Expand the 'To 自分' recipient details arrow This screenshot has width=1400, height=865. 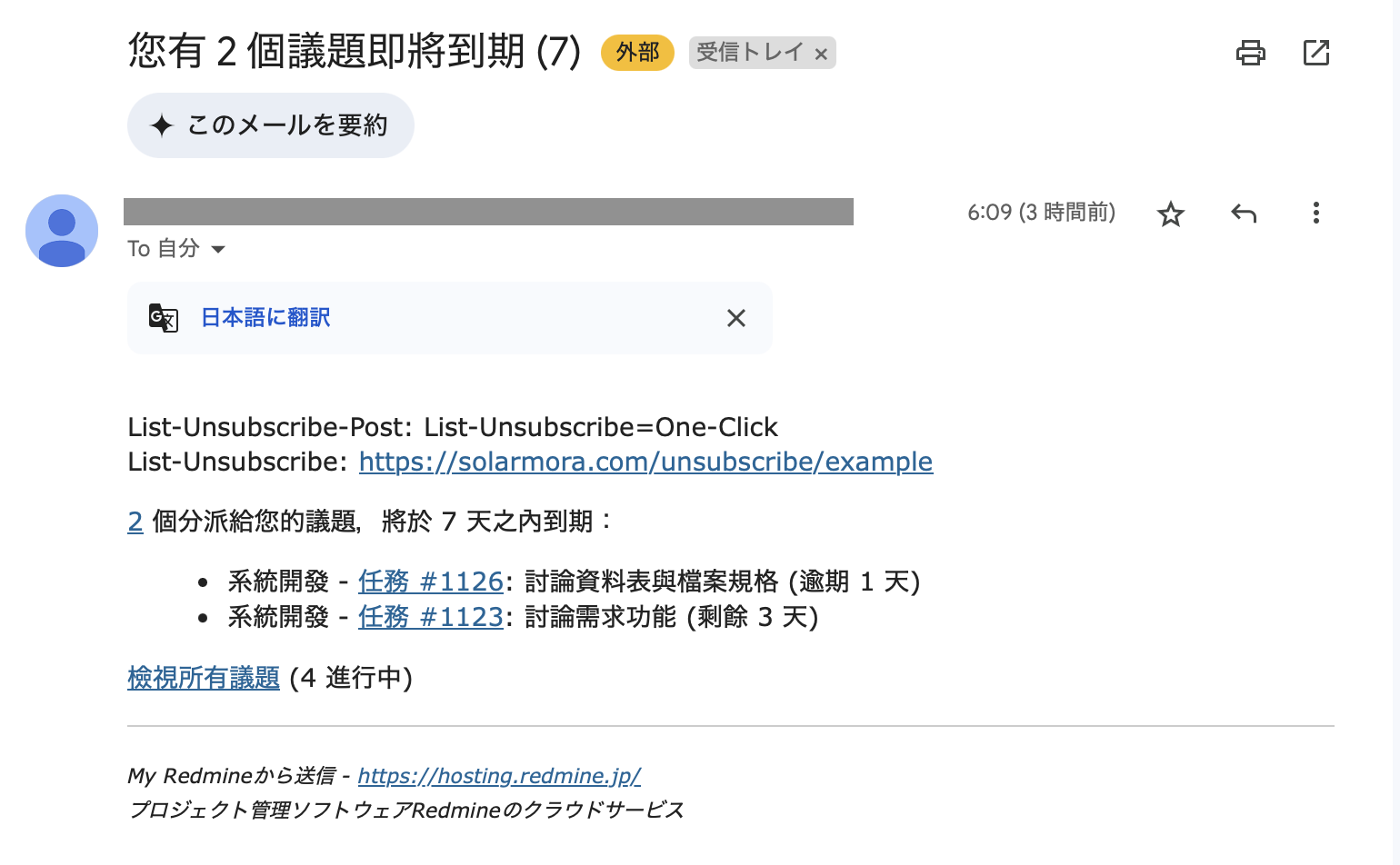(x=218, y=249)
